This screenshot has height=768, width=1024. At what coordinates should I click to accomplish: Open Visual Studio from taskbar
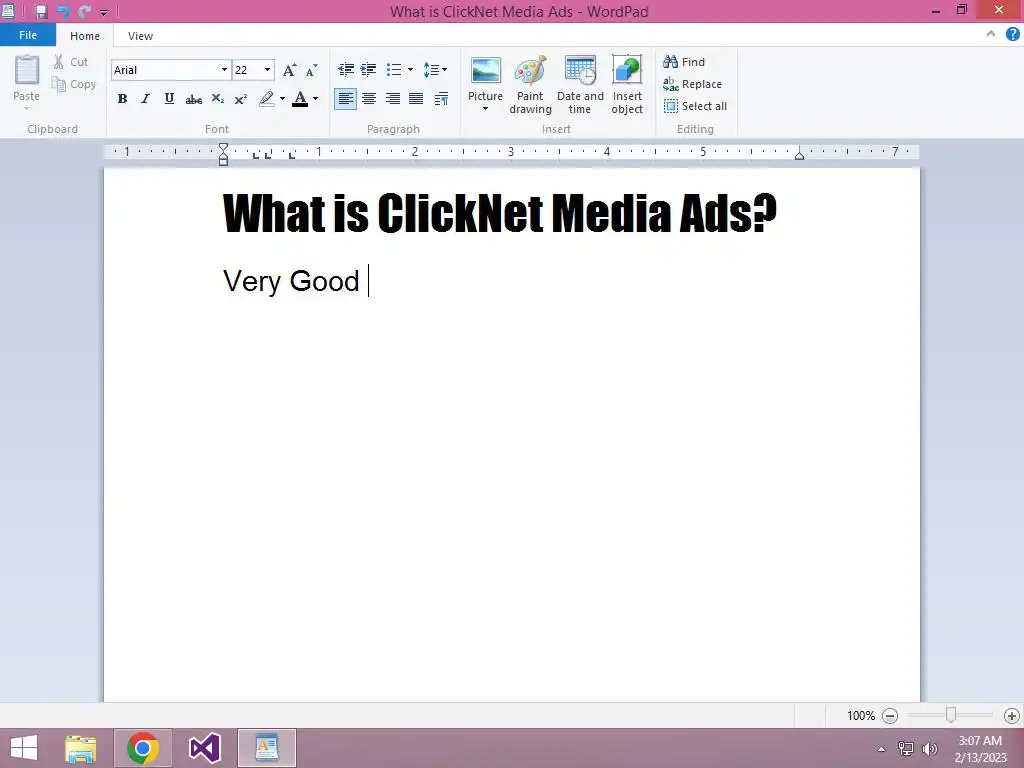(x=204, y=748)
